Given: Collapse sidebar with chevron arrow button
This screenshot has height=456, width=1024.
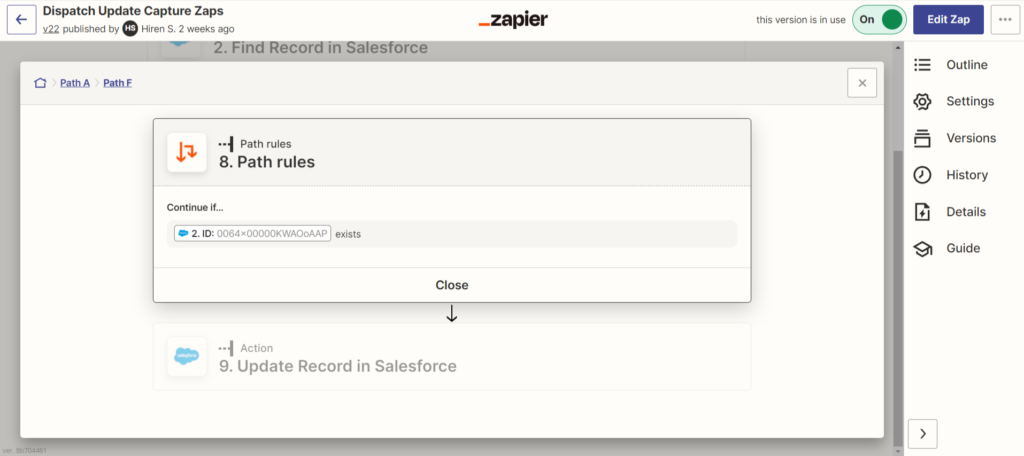Looking at the screenshot, I should (x=923, y=433).
